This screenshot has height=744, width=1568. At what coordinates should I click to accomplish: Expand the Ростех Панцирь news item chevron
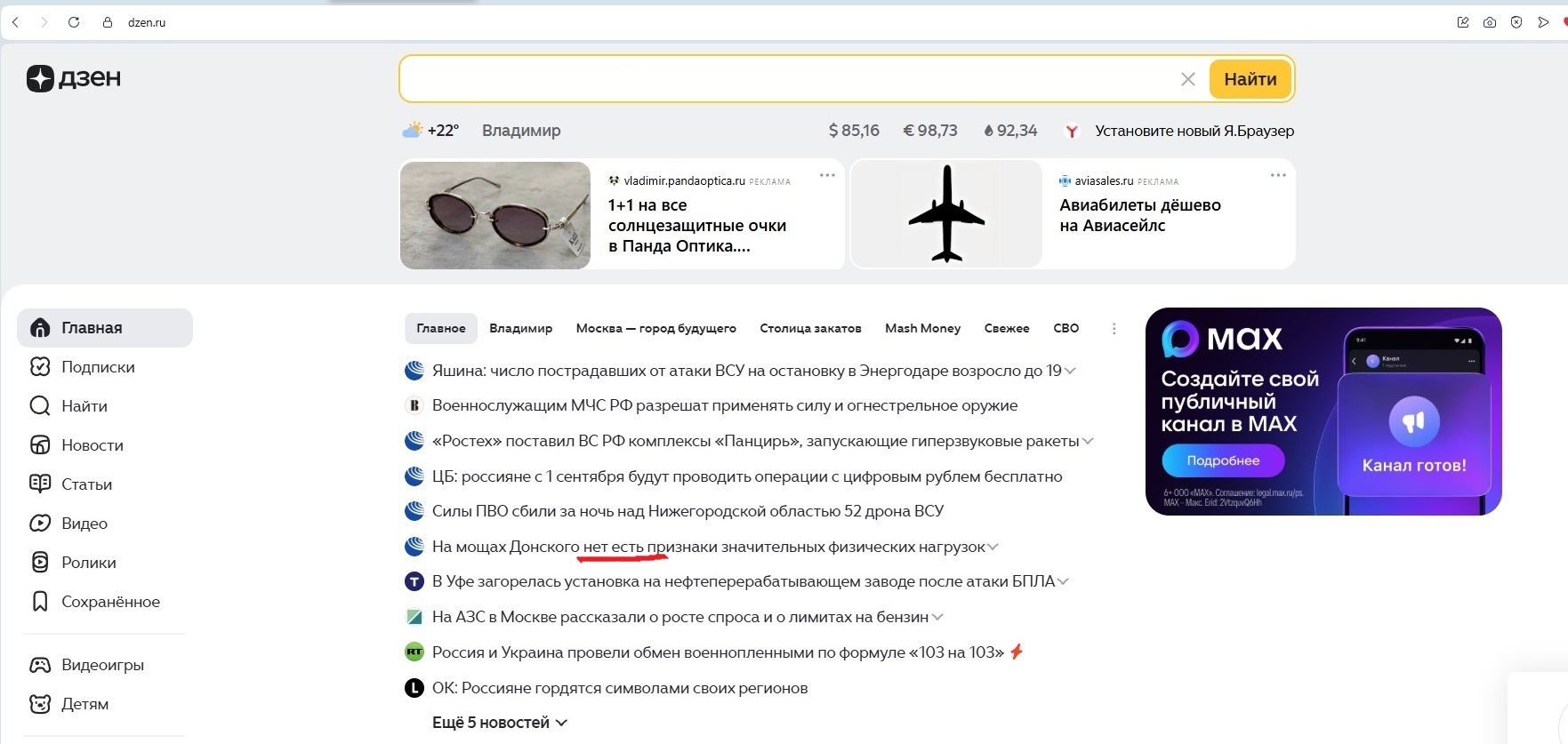coord(1088,441)
